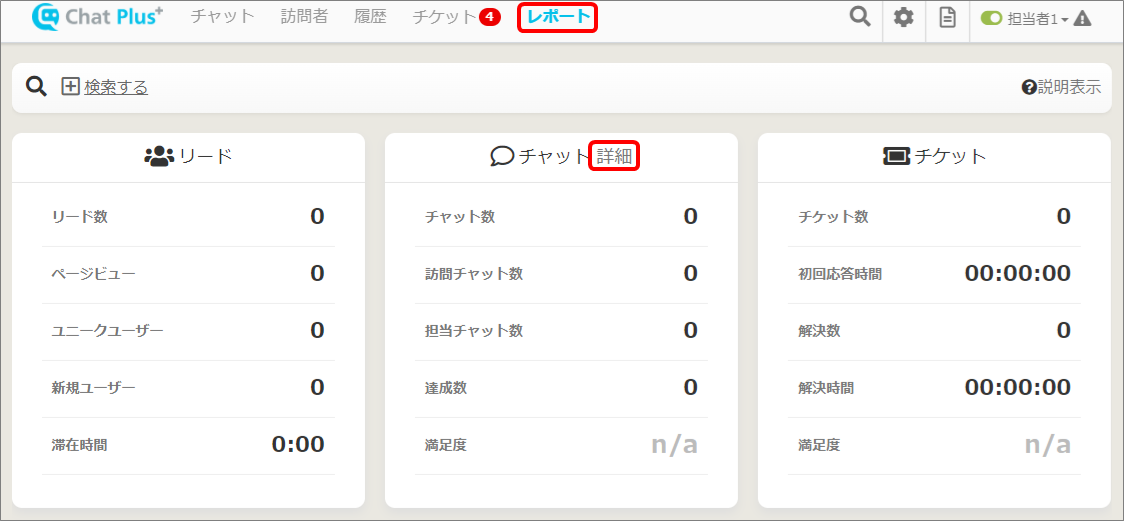Click the リード card heading text

coord(206,156)
